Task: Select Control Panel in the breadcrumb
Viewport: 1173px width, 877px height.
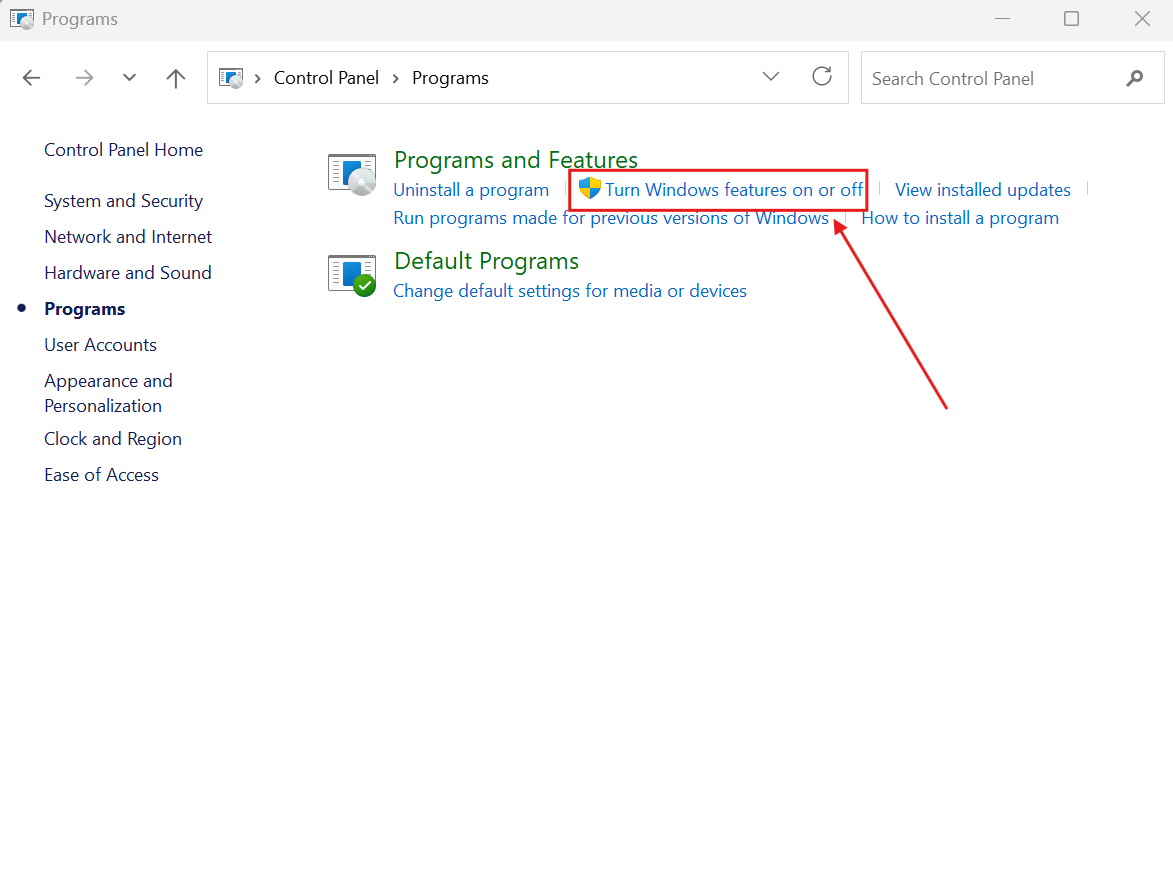Action: [326, 78]
